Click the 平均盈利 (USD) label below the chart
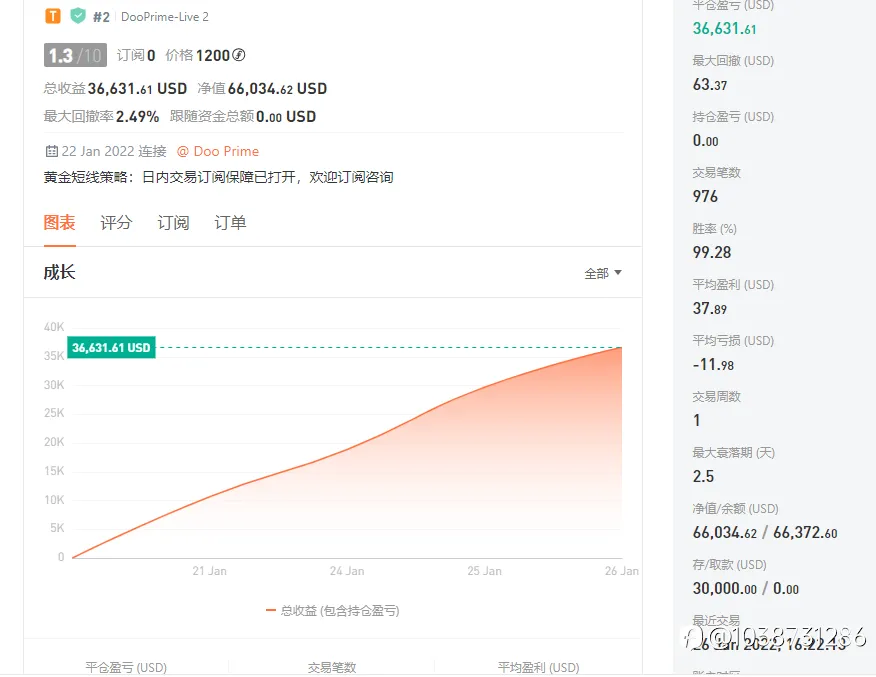This screenshot has height=677, width=876. click(x=539, y=668)
